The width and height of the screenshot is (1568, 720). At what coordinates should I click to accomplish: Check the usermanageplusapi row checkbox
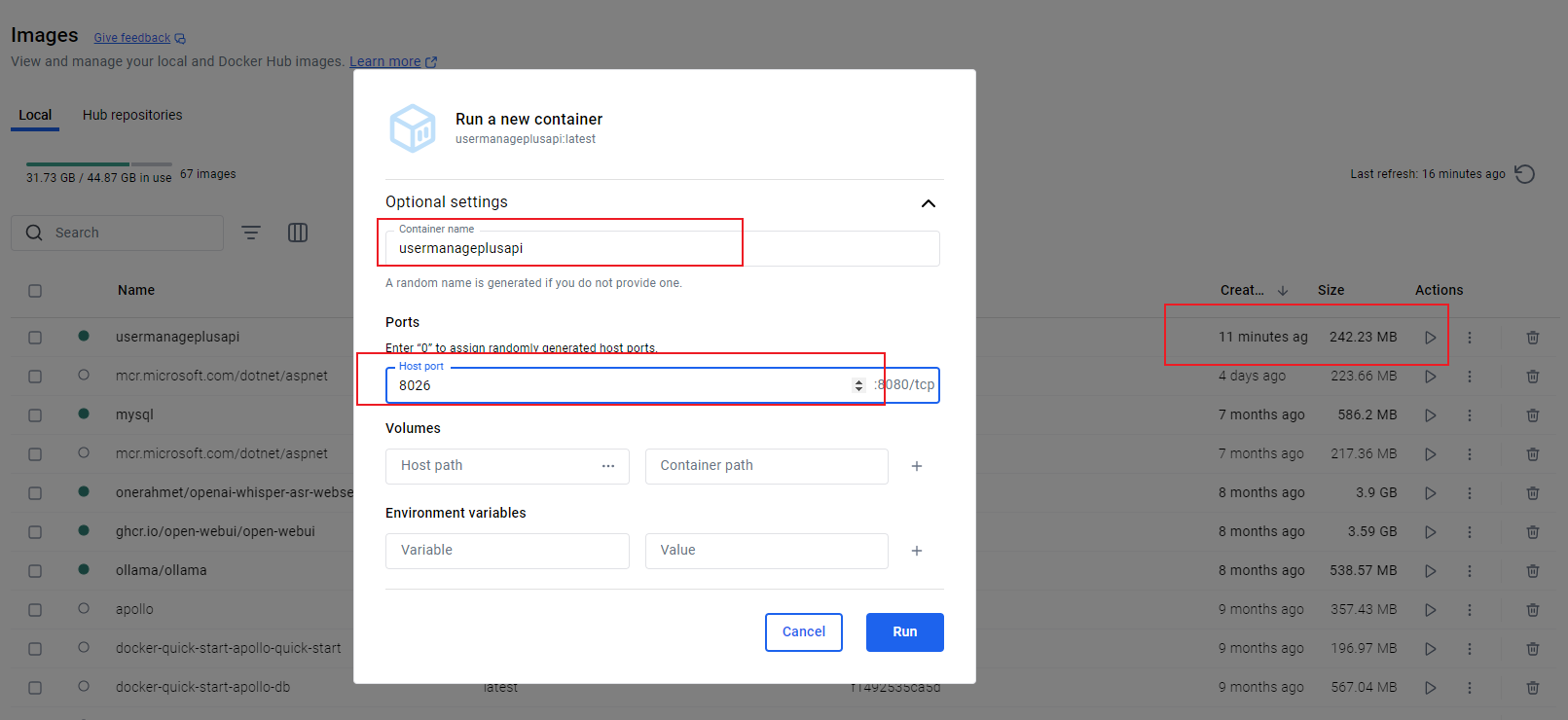coord(35,338)
